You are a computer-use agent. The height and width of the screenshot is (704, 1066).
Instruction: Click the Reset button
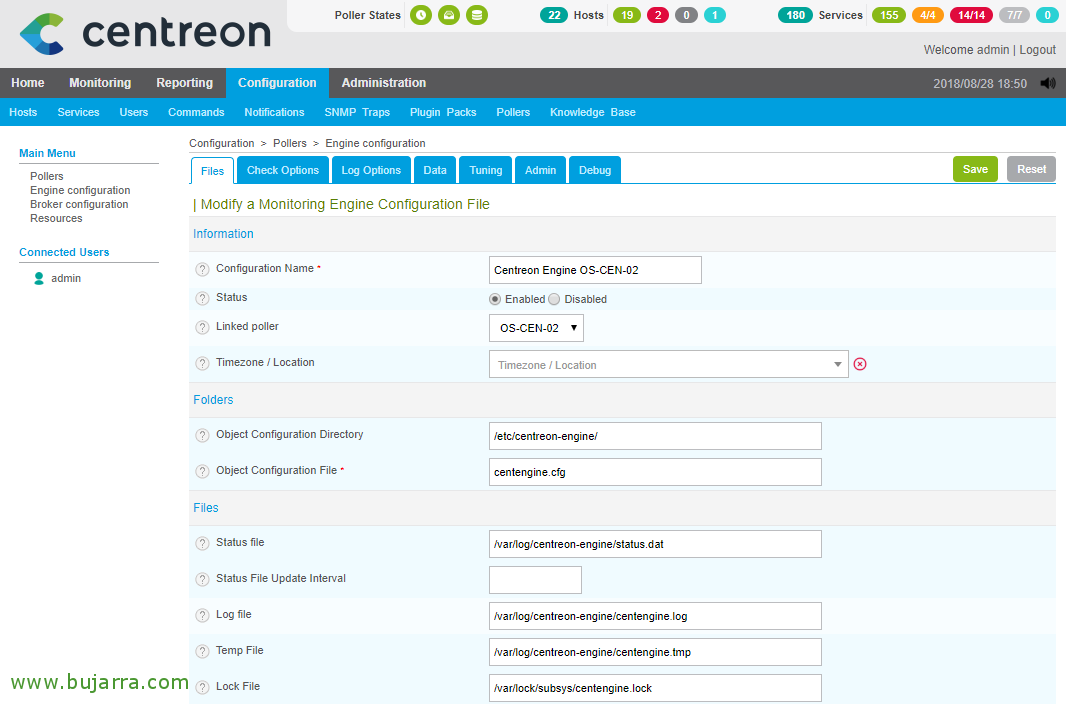tap(1031, 169)
